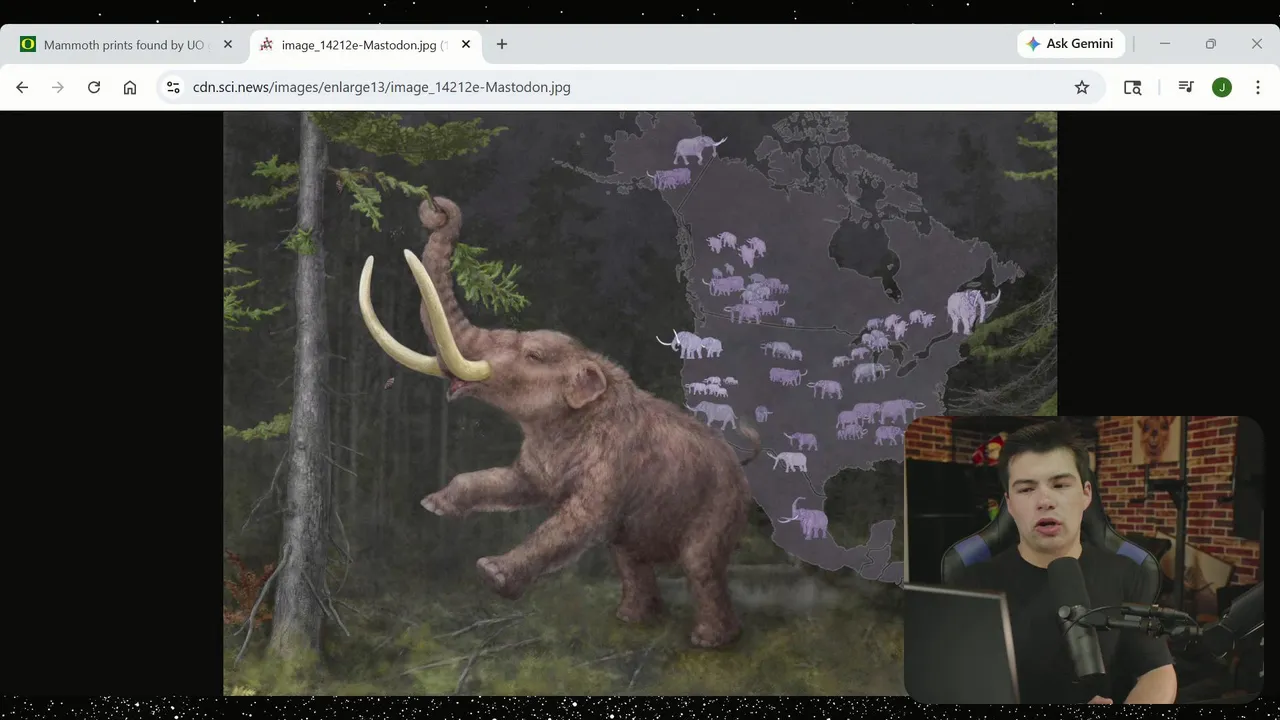Open the Chrome three-dot menu
This screenshot has width=1280, height=720.
[1258, 87]
